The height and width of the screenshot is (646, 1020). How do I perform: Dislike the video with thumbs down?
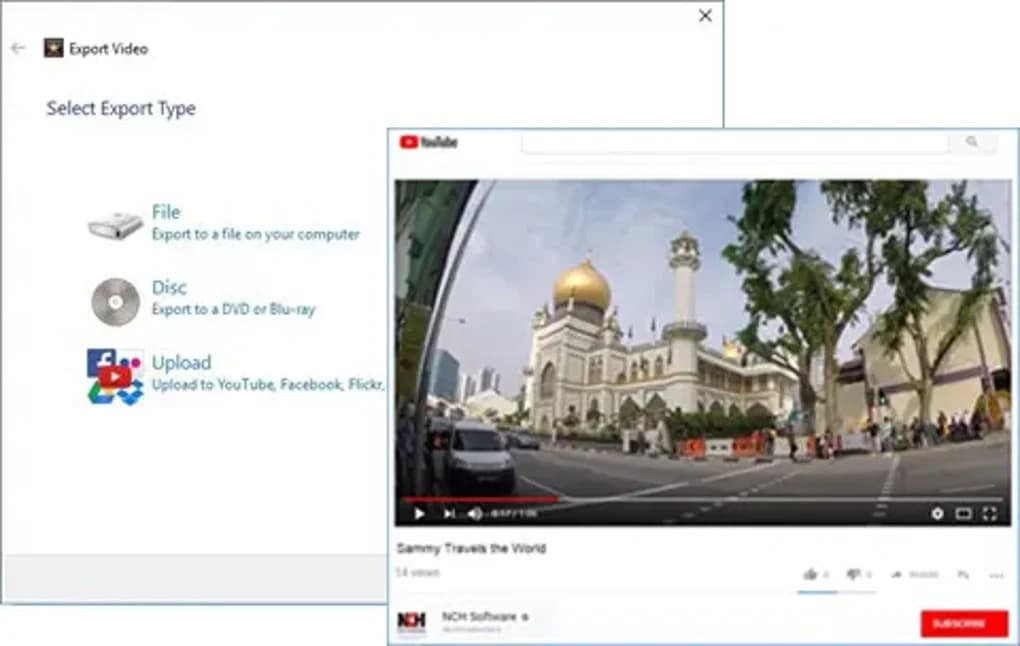[853, 574]
